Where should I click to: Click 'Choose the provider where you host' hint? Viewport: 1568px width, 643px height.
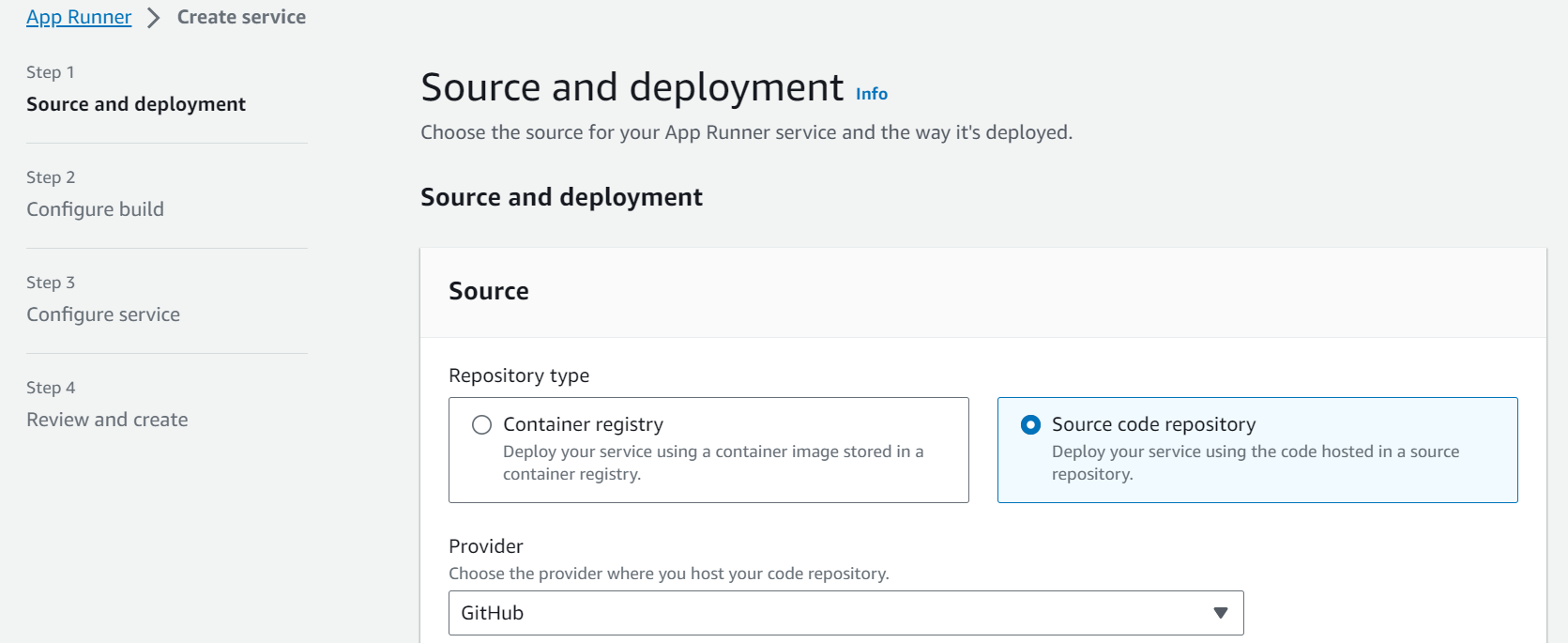[x=669, y=574]
